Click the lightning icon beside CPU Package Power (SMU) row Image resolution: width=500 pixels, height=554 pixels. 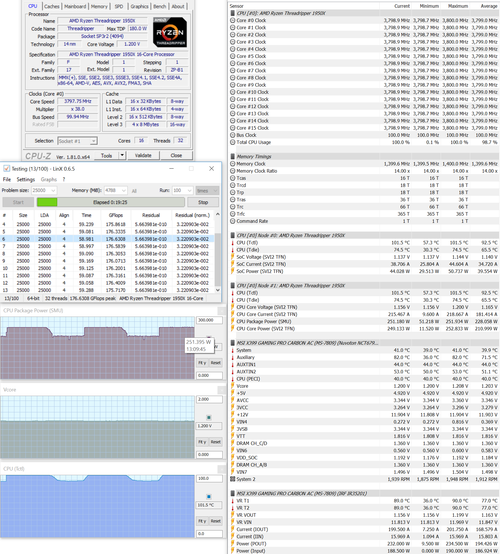233,322
